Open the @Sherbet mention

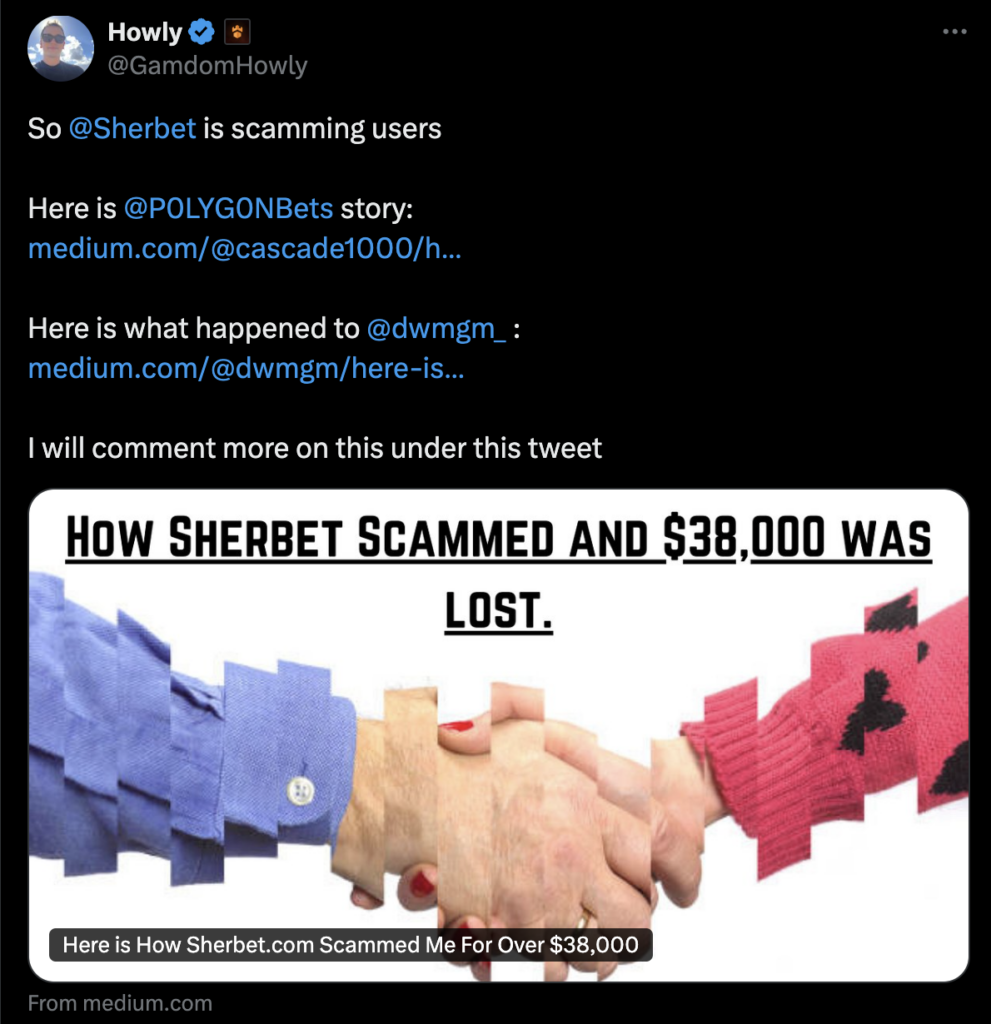click(132, 129)
